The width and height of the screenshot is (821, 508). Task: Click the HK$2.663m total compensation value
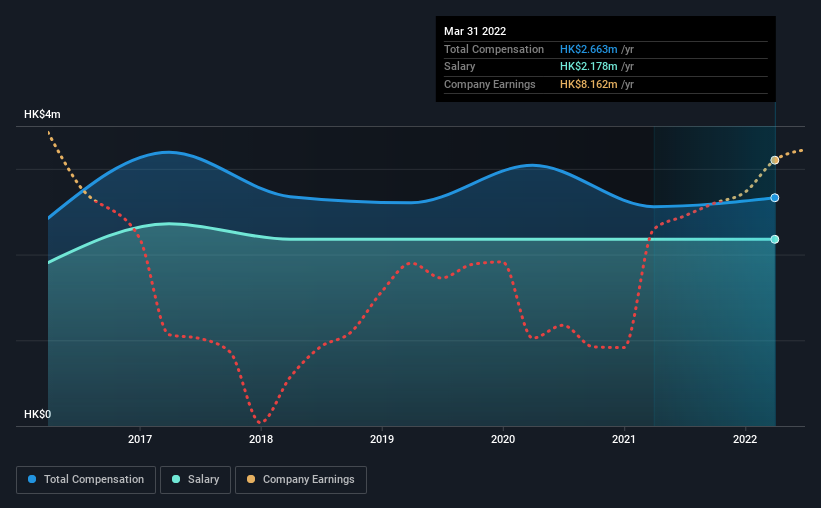click(589, 49)
